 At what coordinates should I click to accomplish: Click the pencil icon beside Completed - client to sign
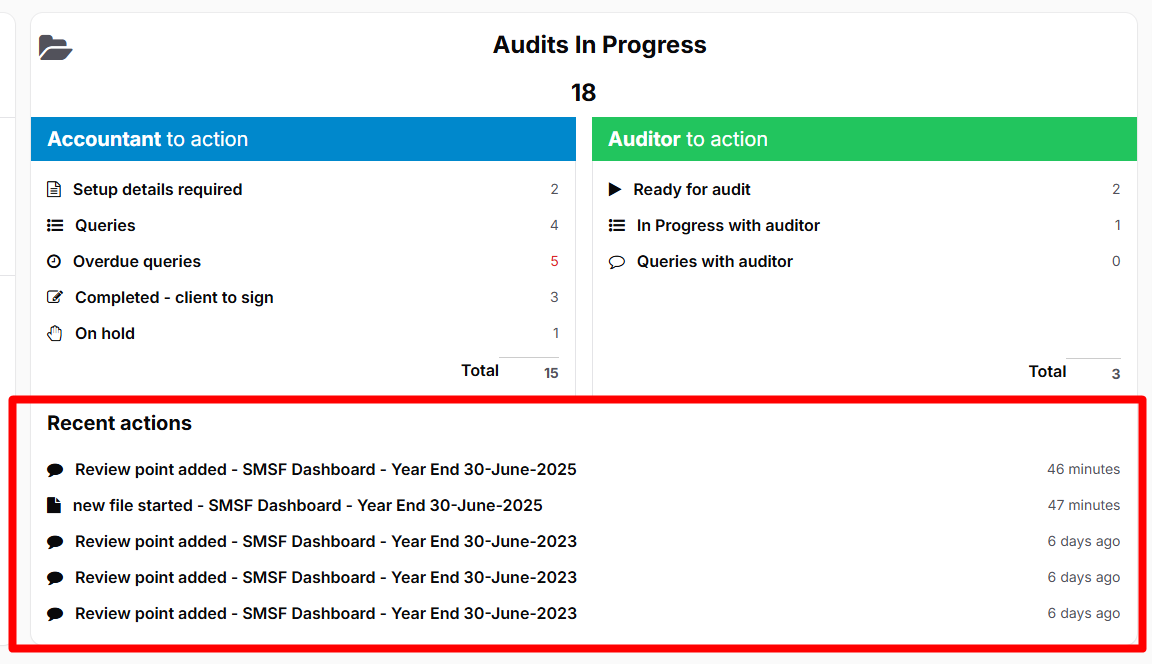[53, 297]
